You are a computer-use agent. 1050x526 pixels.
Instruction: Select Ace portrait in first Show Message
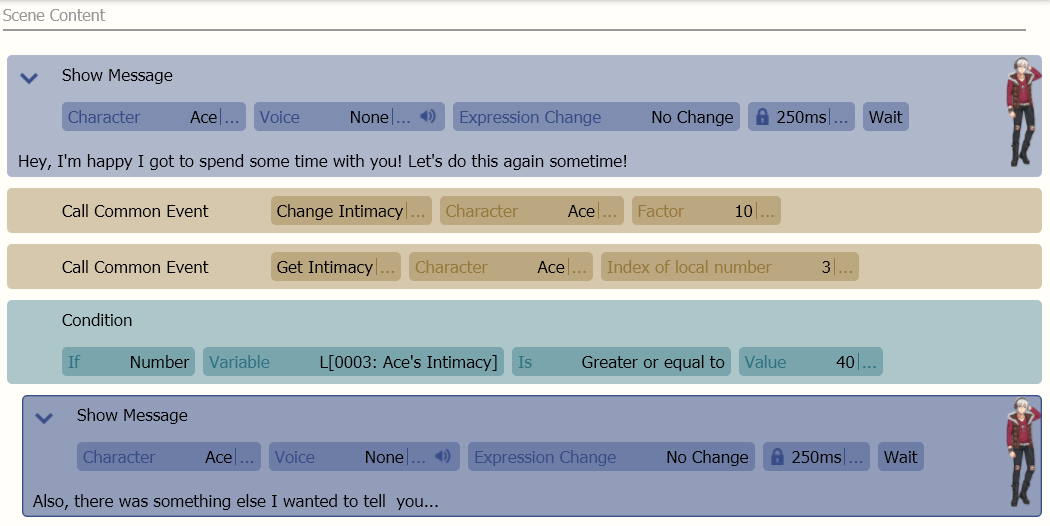(1022, 112)
